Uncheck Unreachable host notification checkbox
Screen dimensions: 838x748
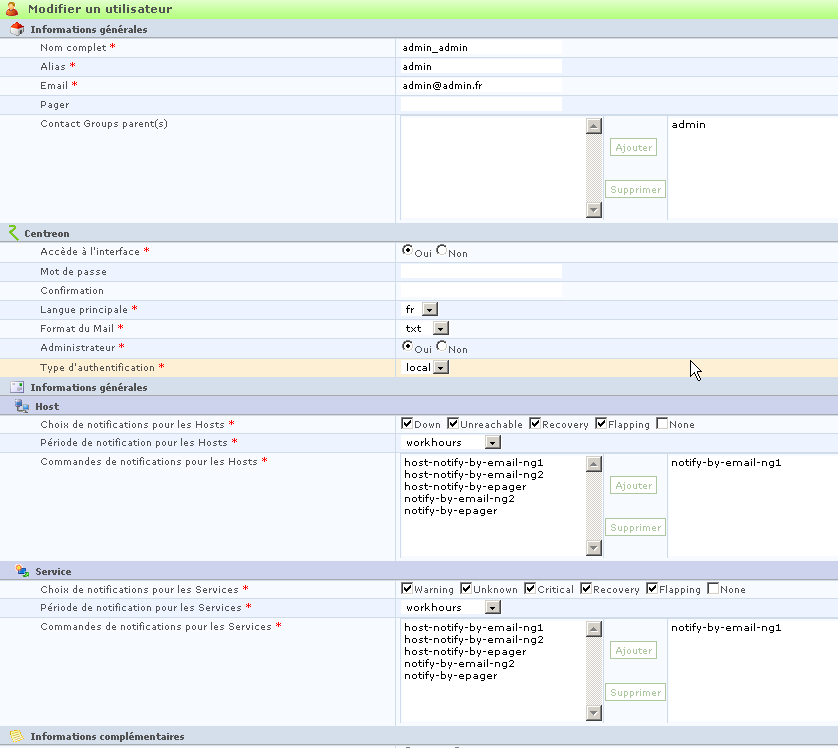453,424
